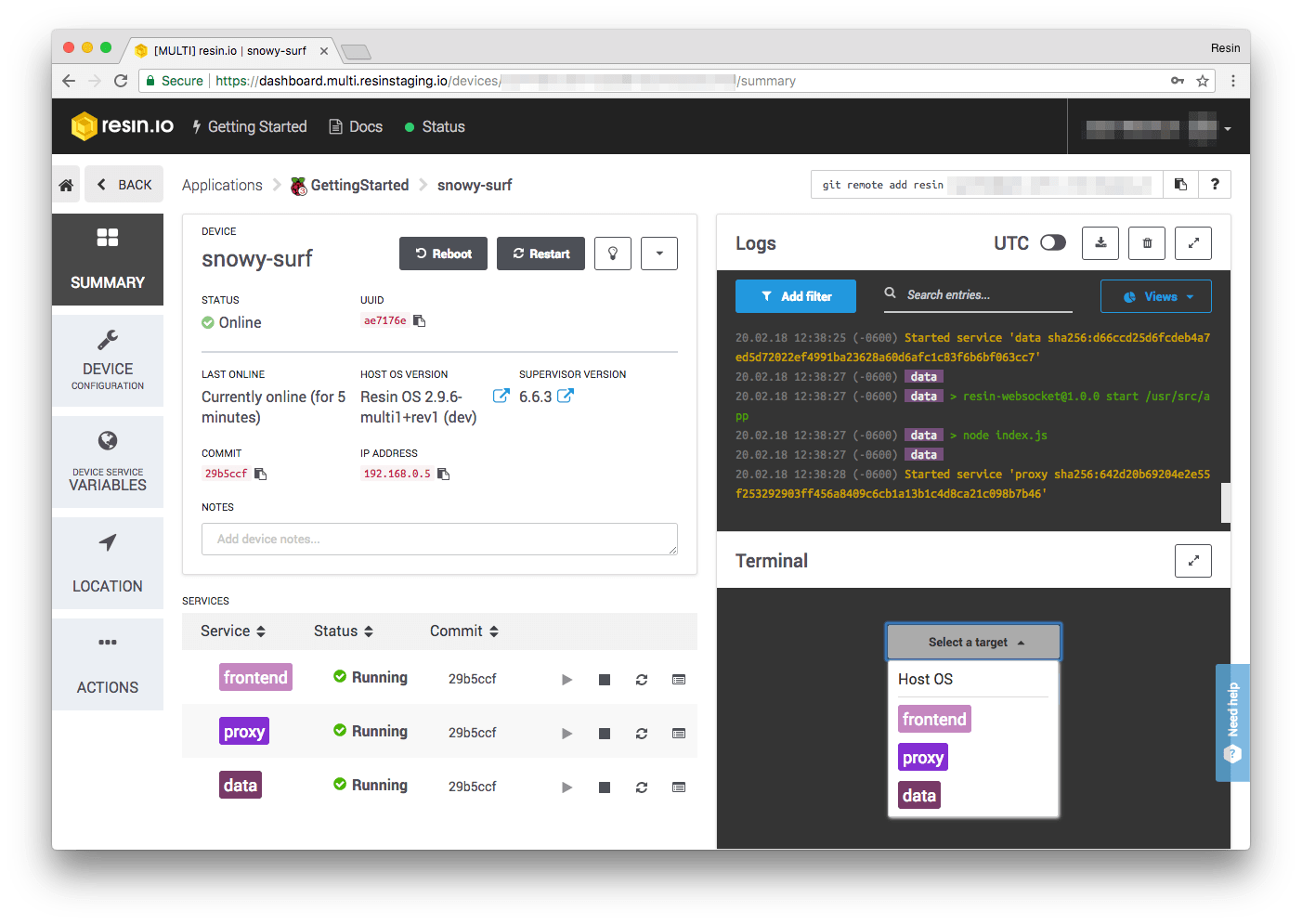Download the device logs
This screenshot has width=1302, height=924.
(x=1100, y=243)
